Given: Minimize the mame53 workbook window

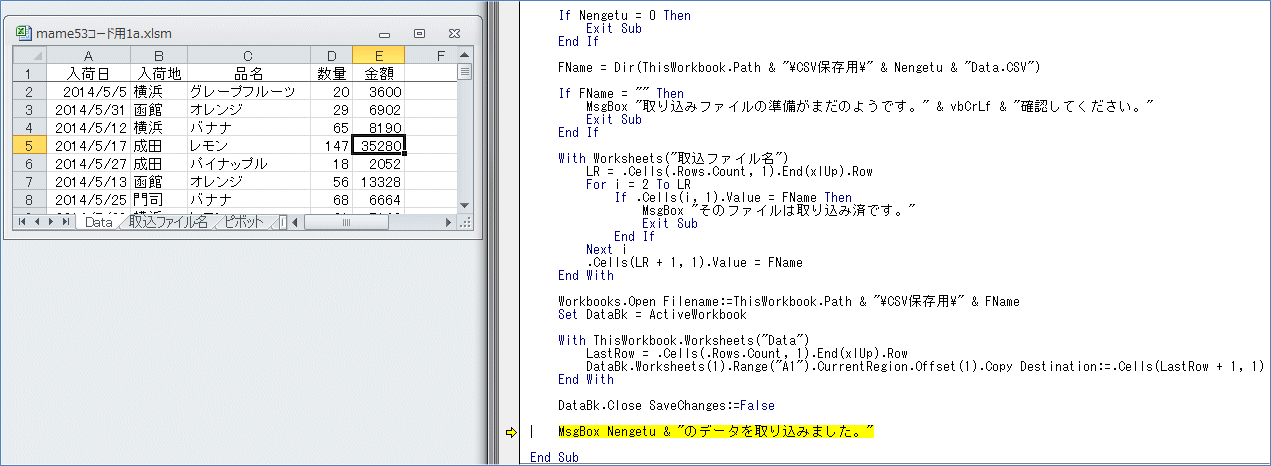Looking at the screenshot, I should coord(386,34).
